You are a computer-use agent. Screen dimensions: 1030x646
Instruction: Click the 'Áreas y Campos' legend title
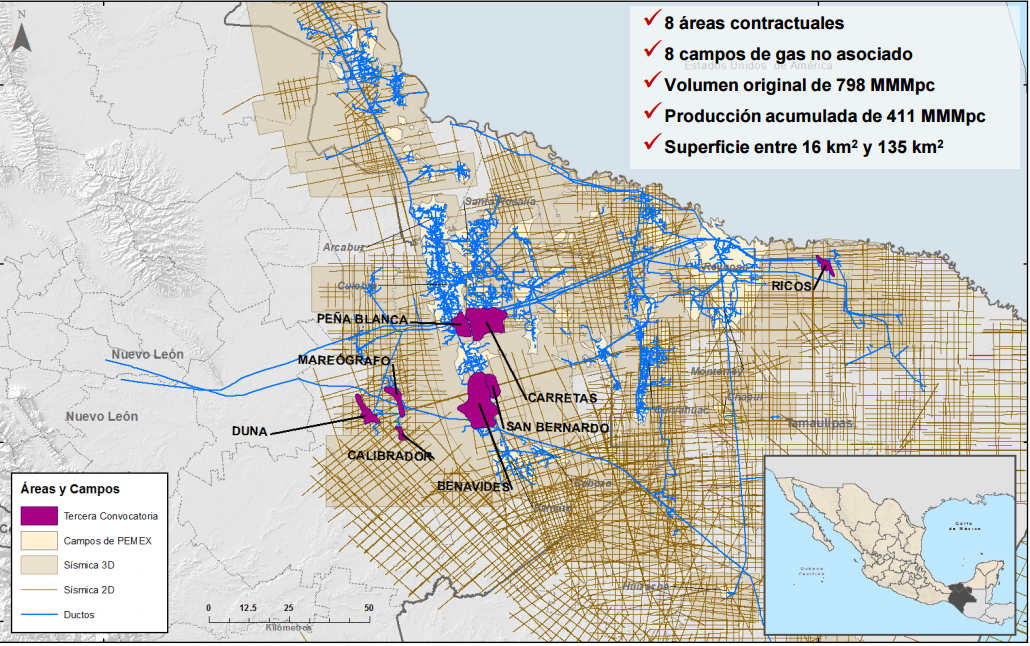[70, 489]
